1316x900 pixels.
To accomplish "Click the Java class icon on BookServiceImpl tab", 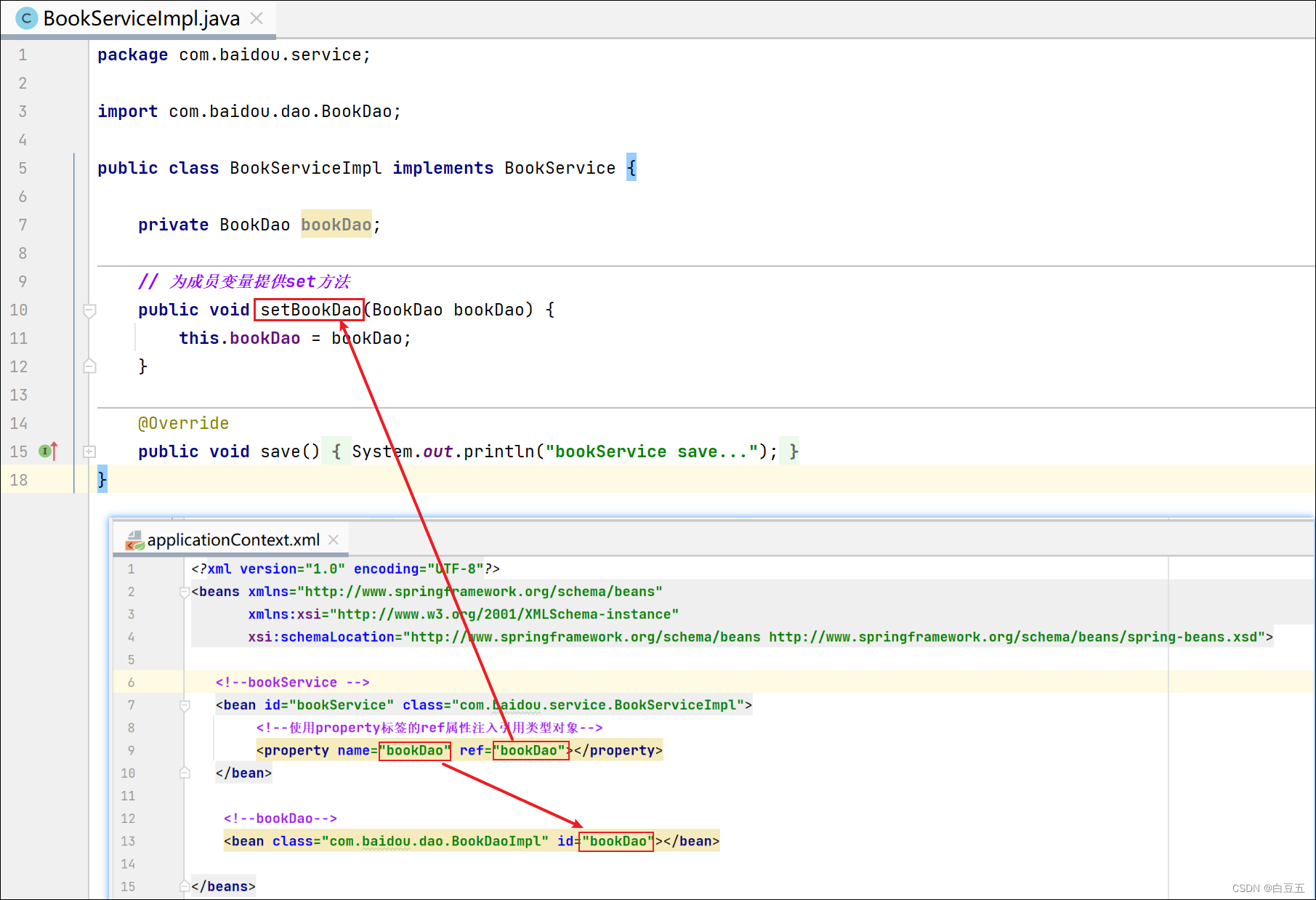I will pyautogui.click(x=26, y=18).
